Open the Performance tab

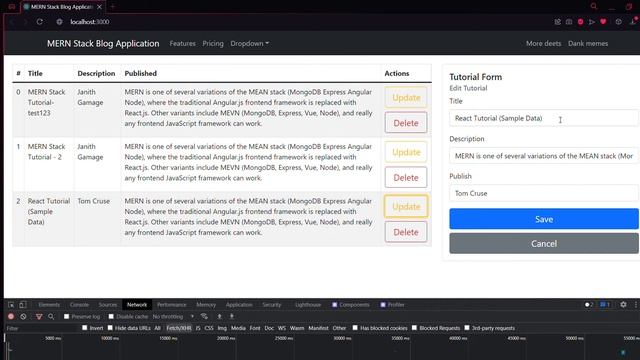171,304
